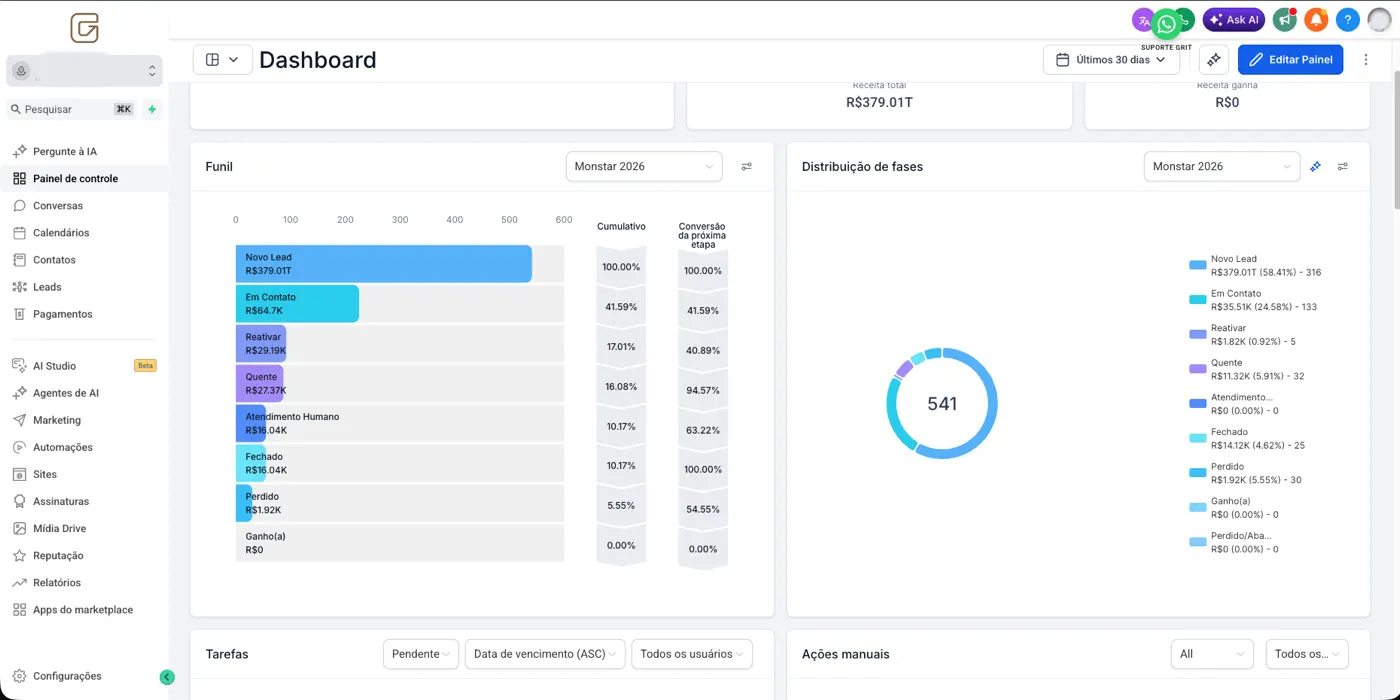The image size is (1400, 700).
Task: Click the 541 donut chart total
Action: tap(942, 404)
